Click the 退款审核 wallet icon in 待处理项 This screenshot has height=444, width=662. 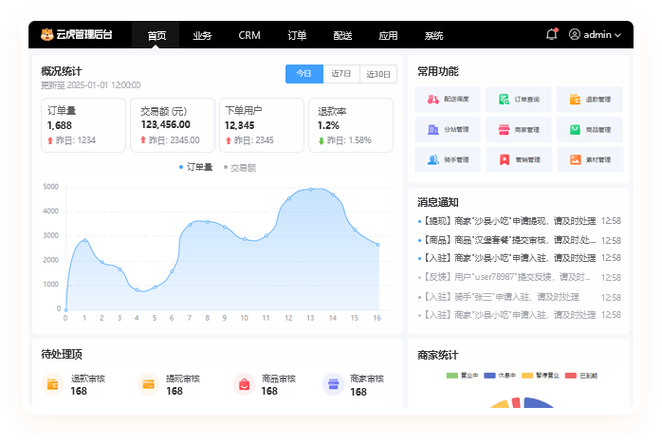click(53, 384)
